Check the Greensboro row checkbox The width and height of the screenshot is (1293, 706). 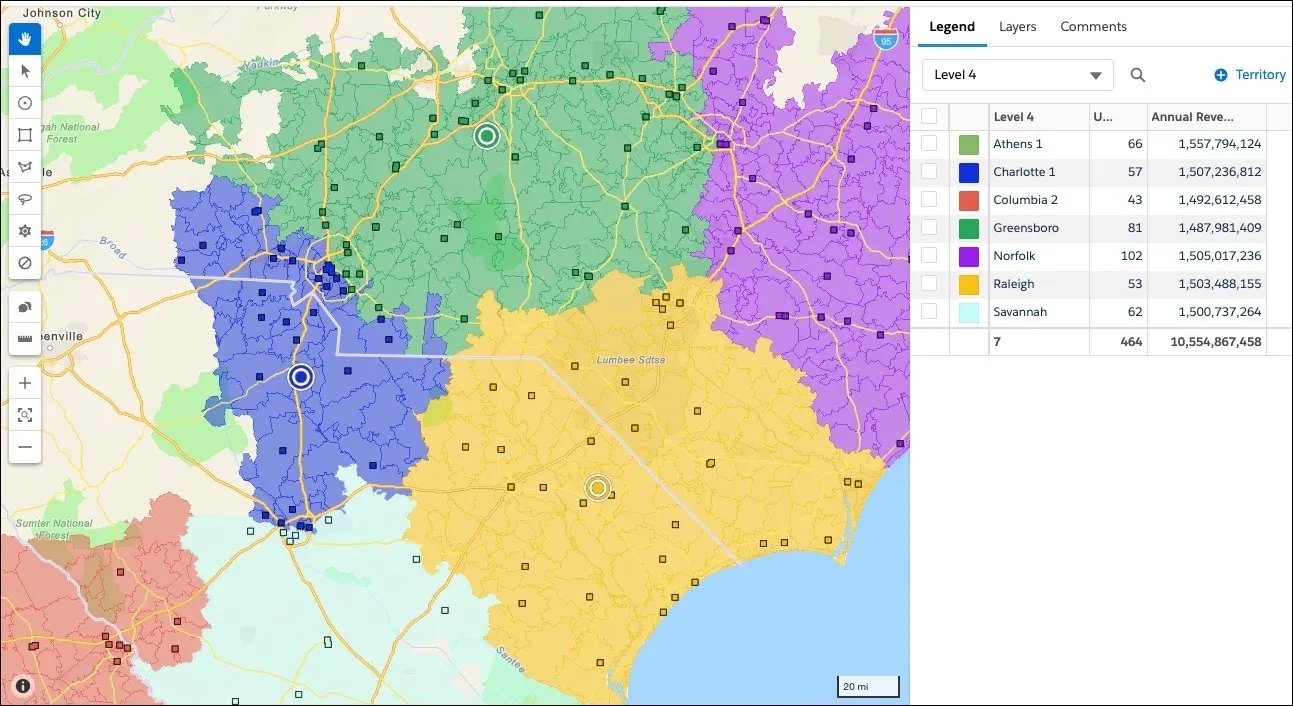929,228
